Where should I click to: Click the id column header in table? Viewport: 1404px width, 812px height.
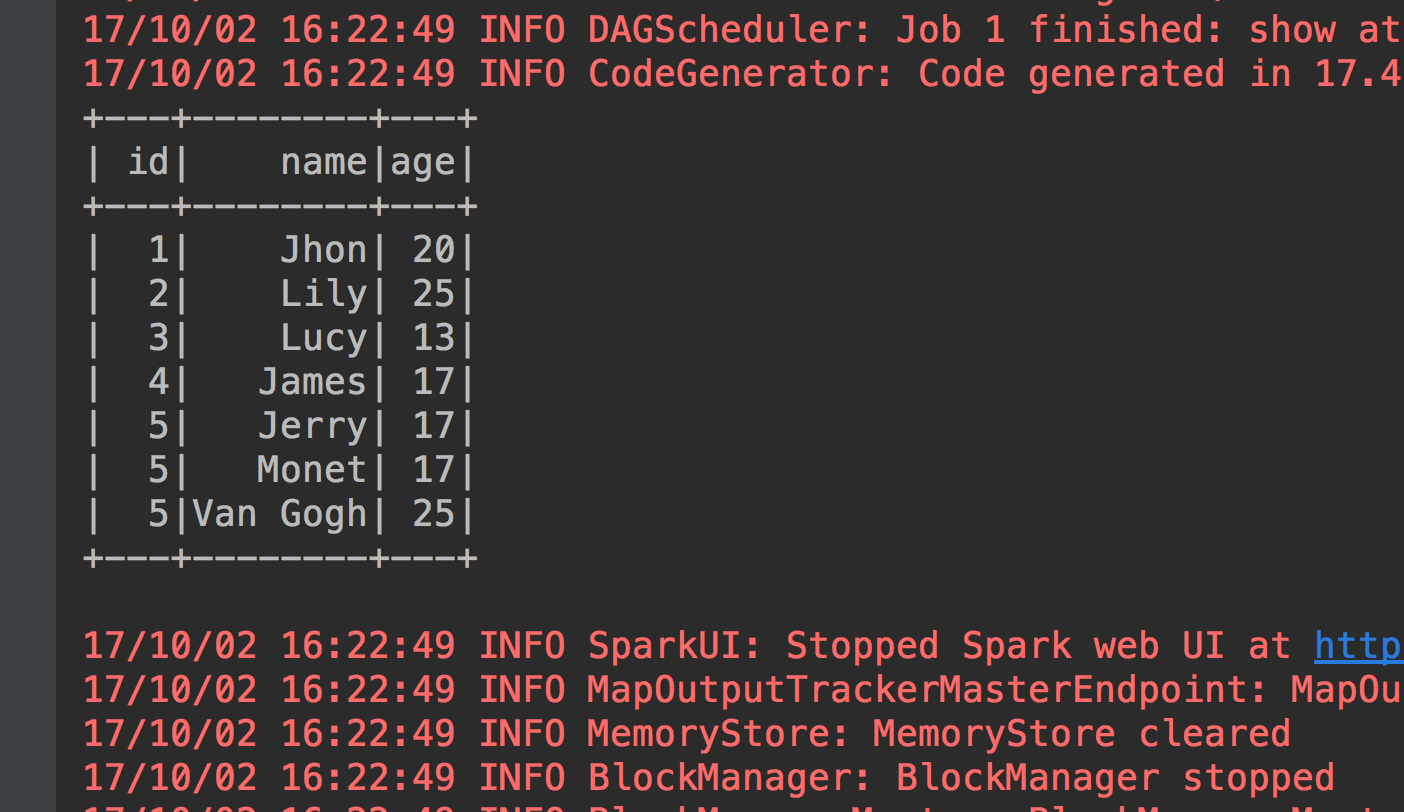pos(148,161)
